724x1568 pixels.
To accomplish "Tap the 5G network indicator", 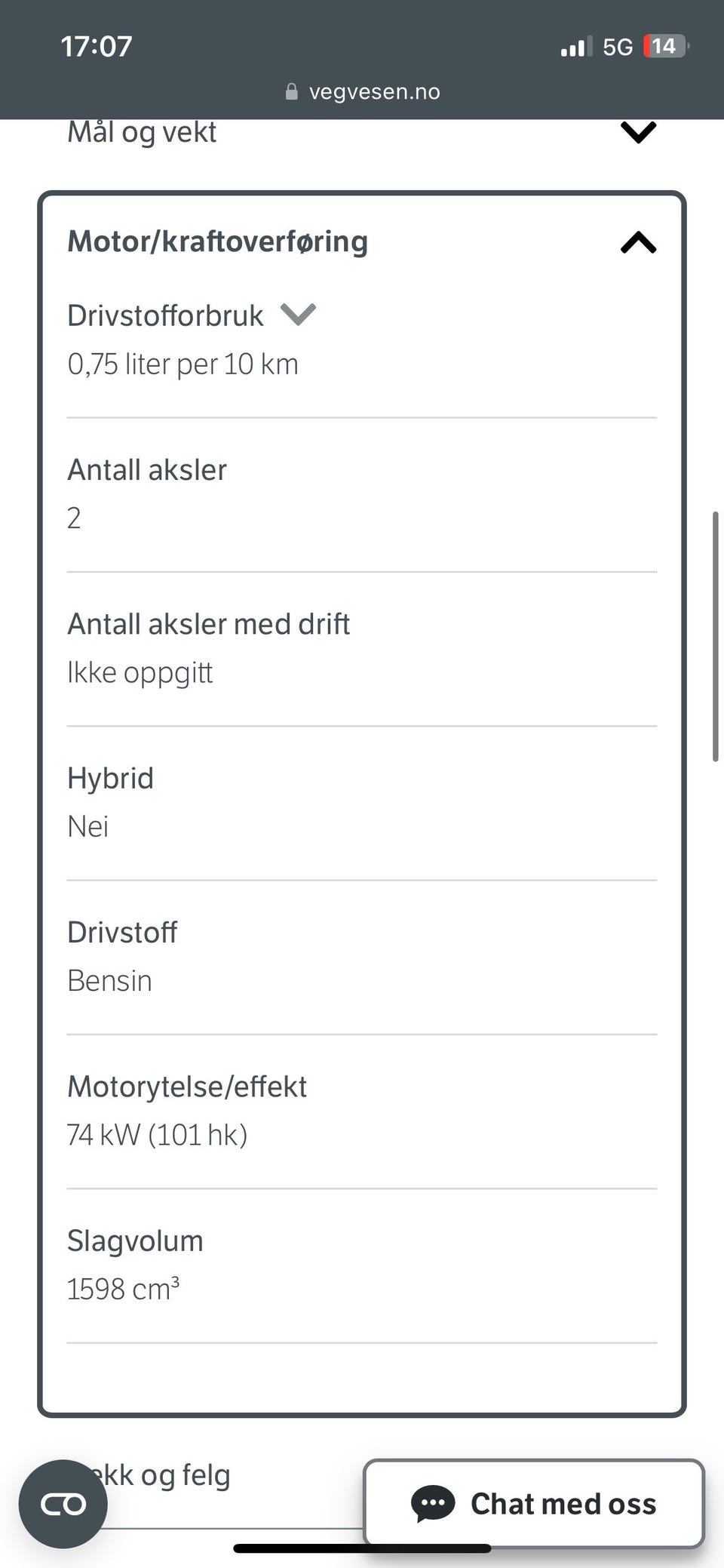I will (618, 47).
